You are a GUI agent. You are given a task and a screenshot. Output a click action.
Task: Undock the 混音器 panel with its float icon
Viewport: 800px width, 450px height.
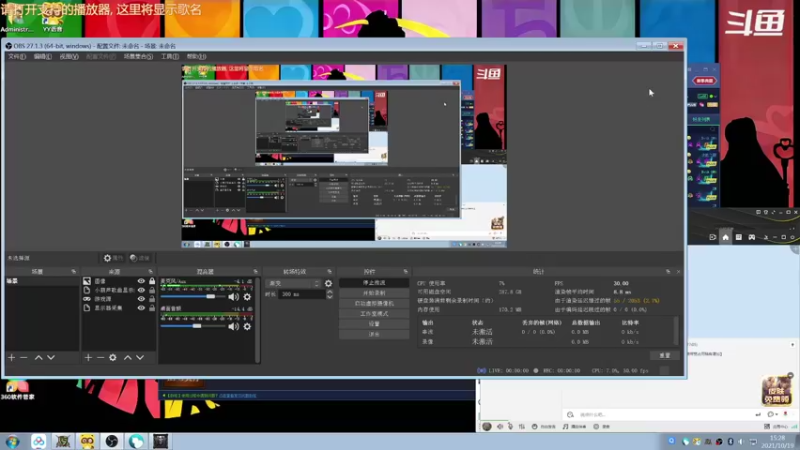(x=255, y=271)
